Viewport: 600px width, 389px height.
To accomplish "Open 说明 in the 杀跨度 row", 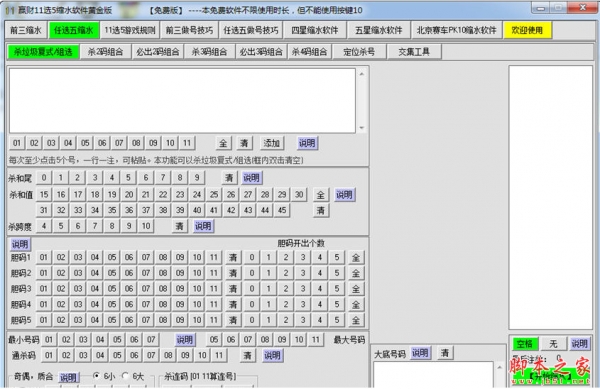I will 203,226.
